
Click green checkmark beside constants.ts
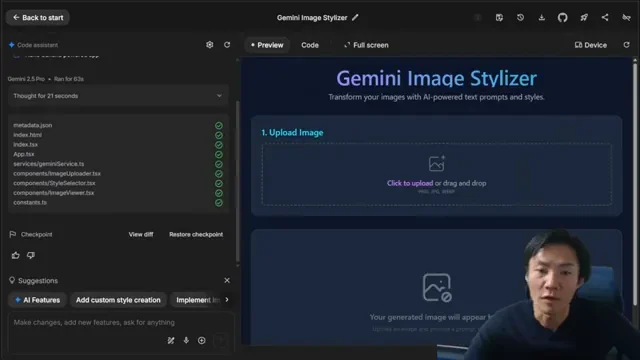219,202
